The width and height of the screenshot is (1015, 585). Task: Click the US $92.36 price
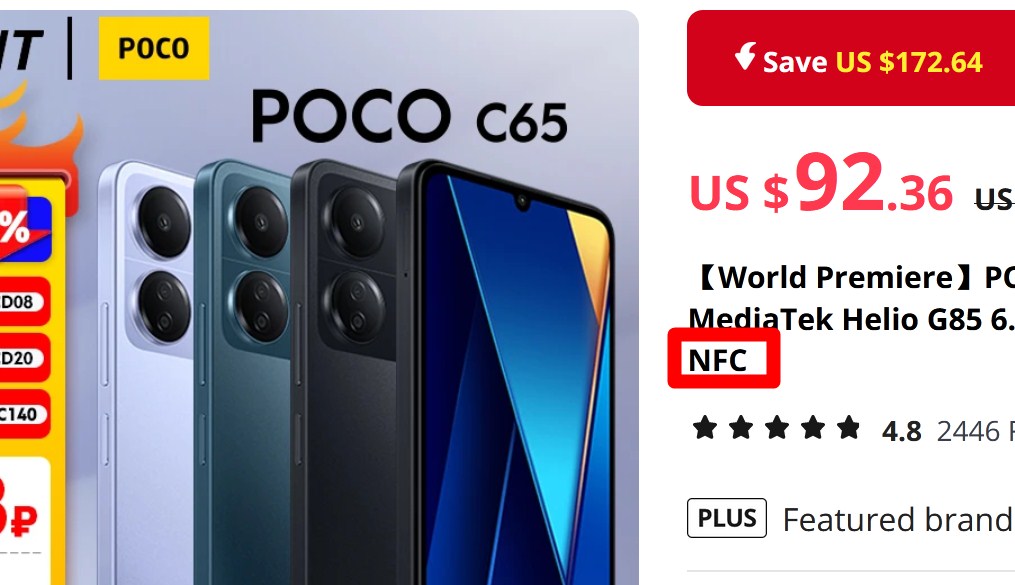click(821, 184)
